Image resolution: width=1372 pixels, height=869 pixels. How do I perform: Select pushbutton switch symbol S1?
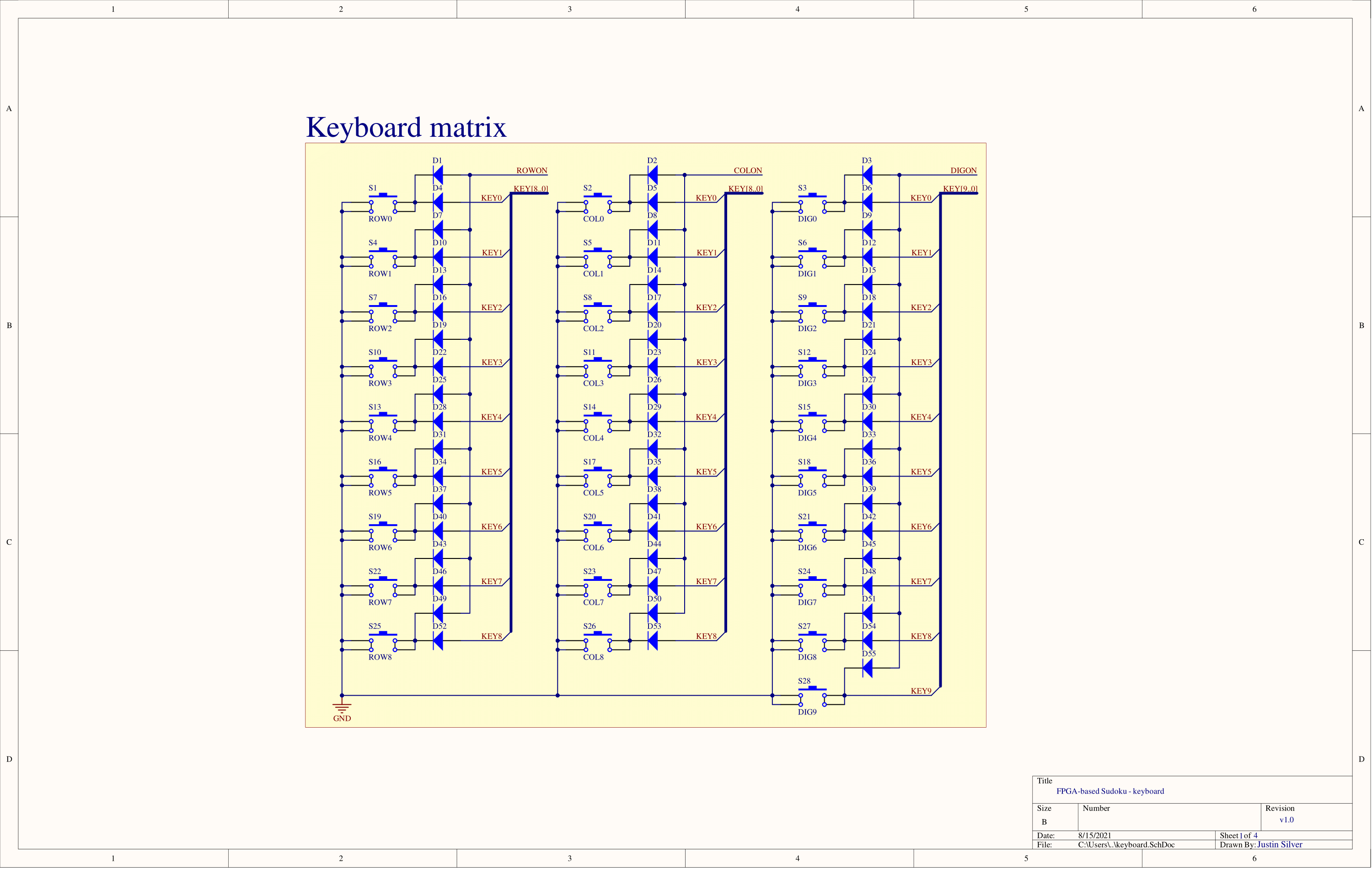383,203
